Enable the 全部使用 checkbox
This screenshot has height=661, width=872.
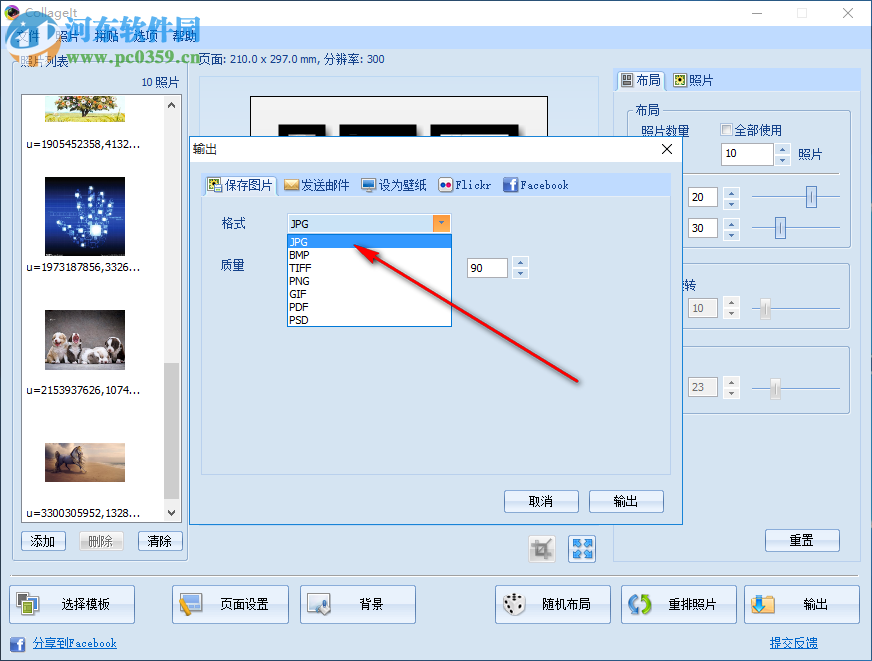coord(727,130)
